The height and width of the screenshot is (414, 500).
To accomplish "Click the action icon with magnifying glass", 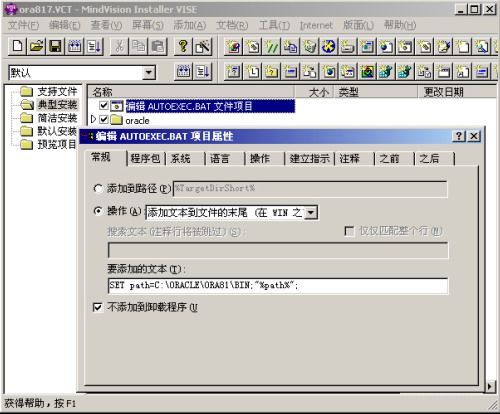I will click(482, 46).
